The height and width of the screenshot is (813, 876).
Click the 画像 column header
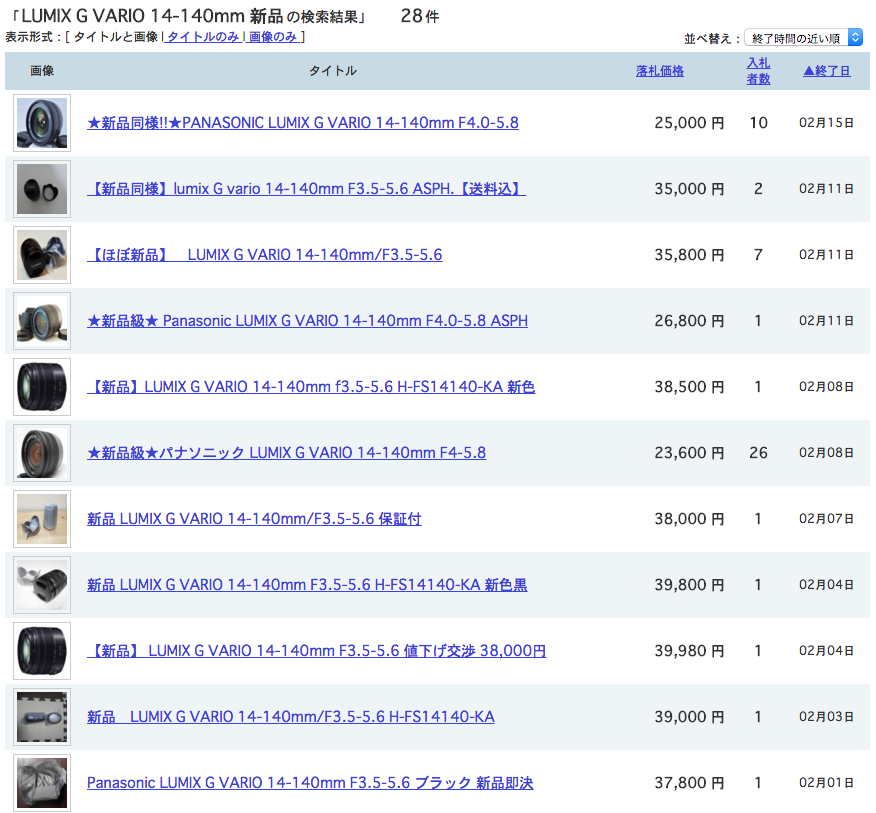pyautogui.click(x=42, y=71)
